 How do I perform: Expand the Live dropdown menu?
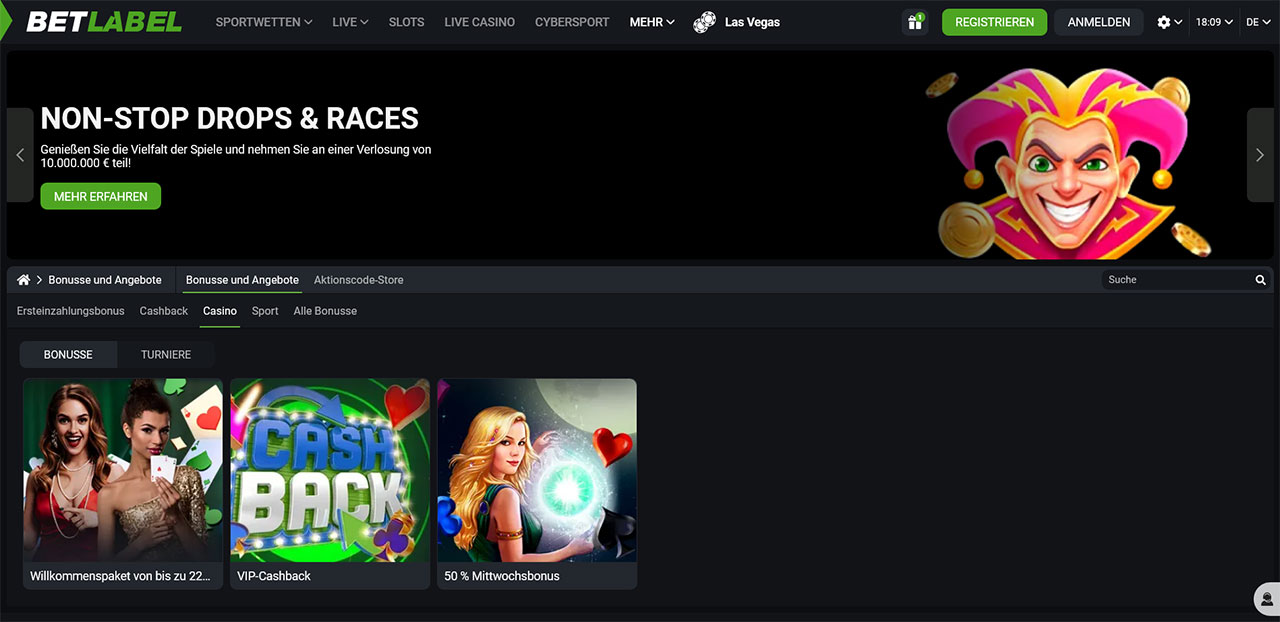click(x=350, y=22)
